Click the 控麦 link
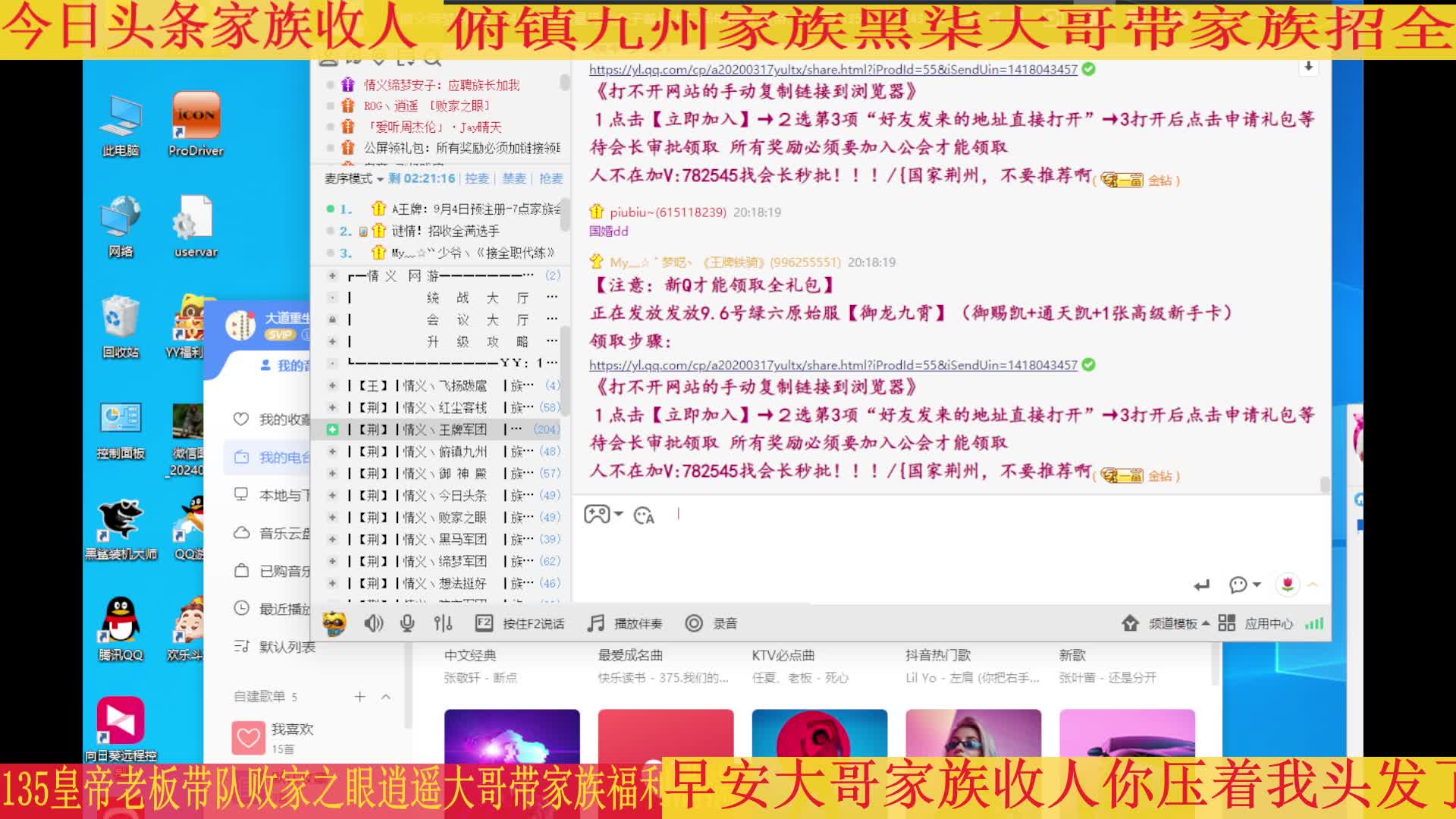 (x=477, y=178)
